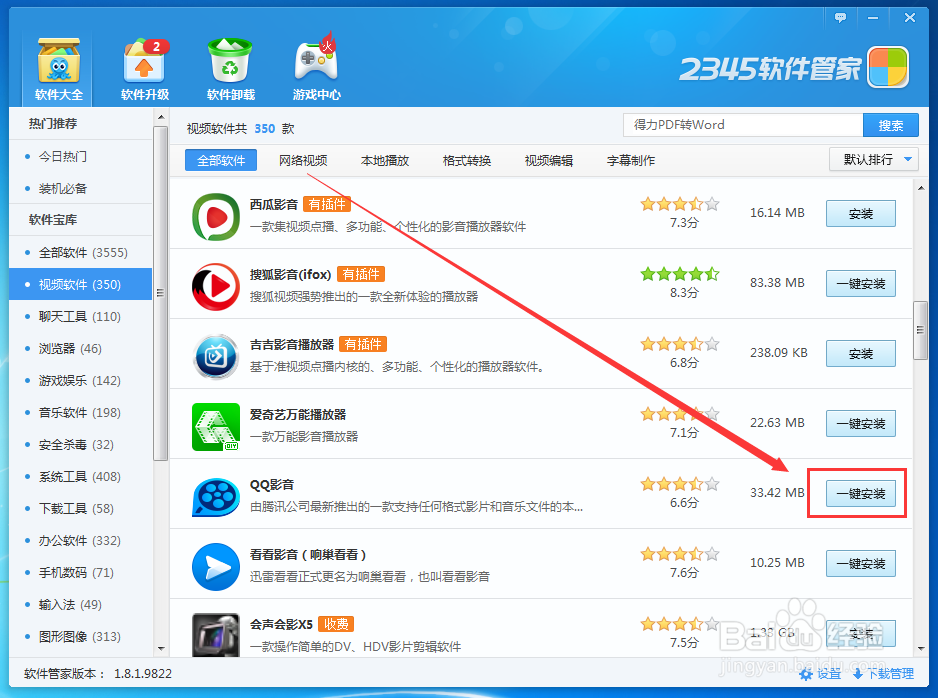
Task: Switch to the 网络视频 tab
Action: [303, 160]
